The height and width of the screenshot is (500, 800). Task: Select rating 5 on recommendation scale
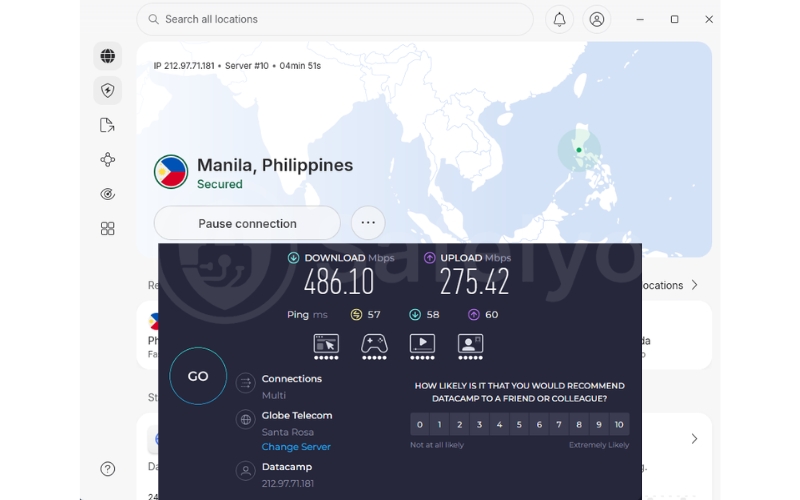[x=519, y=424]
